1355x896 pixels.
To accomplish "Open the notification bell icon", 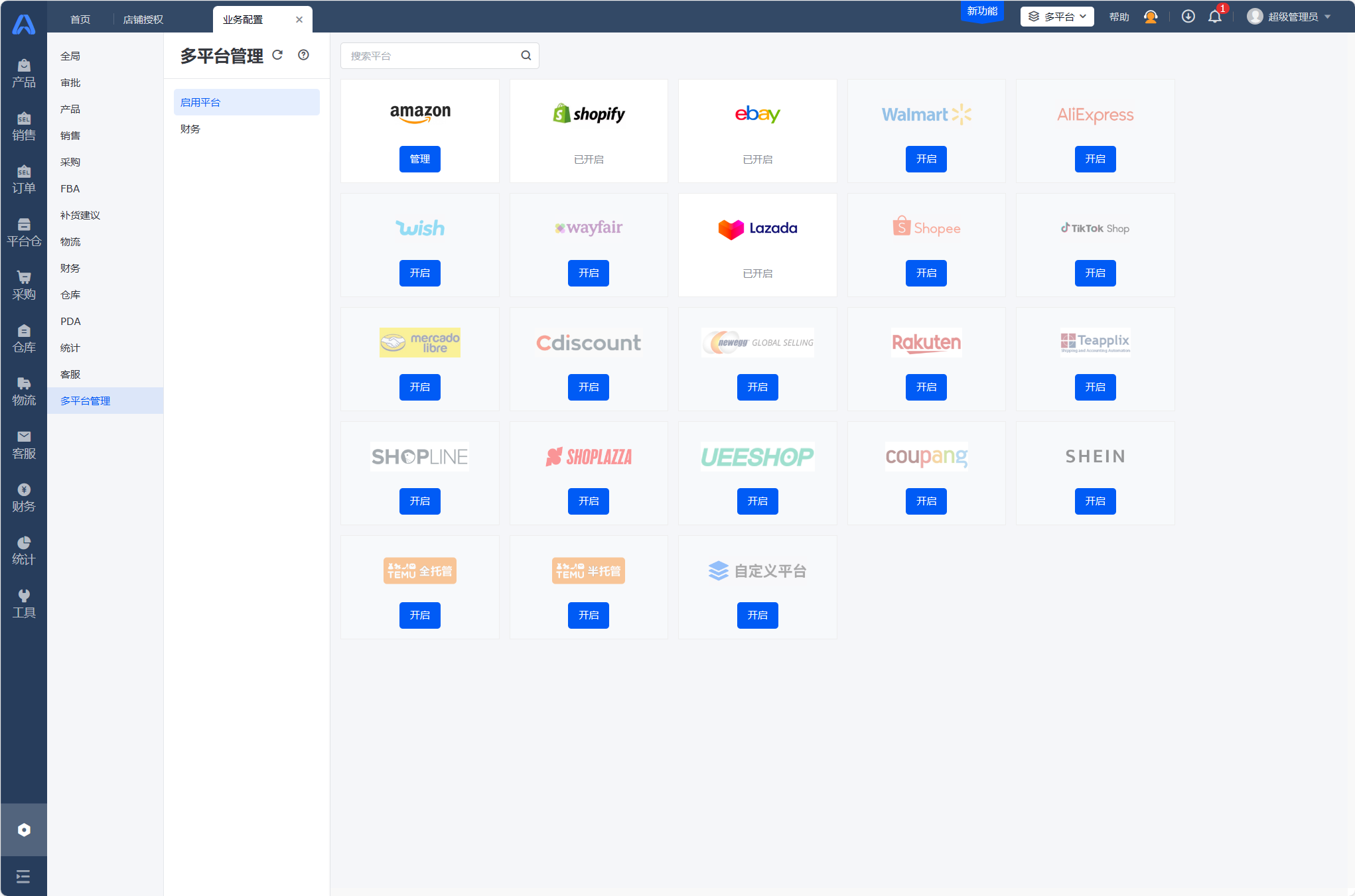I will pos(1214,17).
